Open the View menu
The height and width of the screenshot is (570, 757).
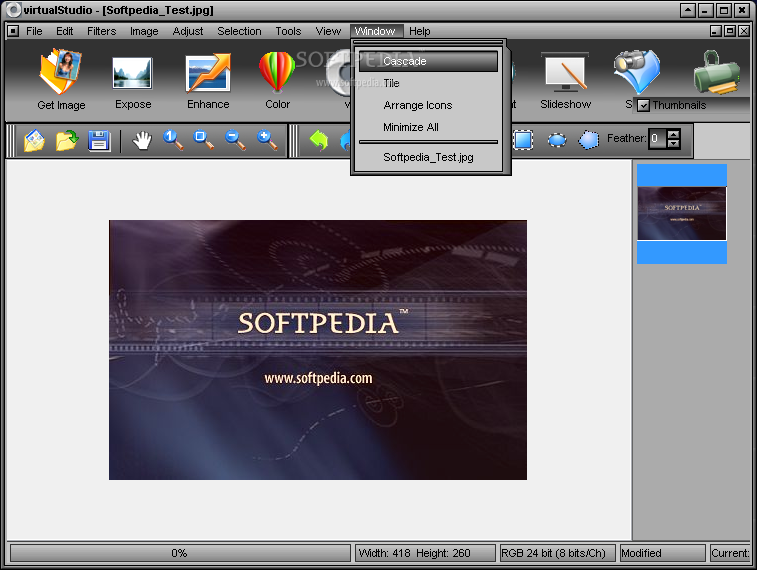[328, 31]
